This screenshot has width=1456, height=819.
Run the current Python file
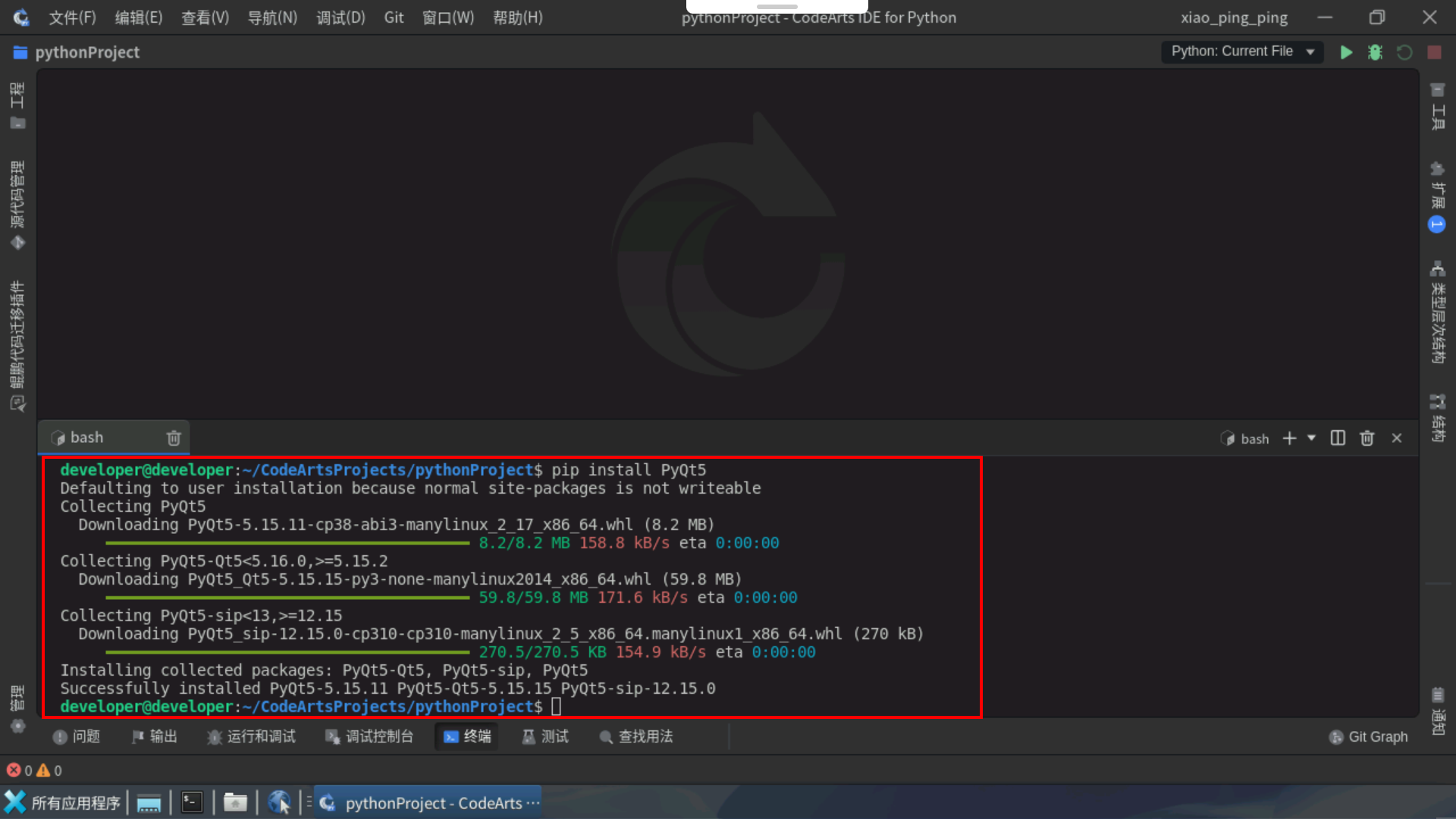click(1346, 52)
